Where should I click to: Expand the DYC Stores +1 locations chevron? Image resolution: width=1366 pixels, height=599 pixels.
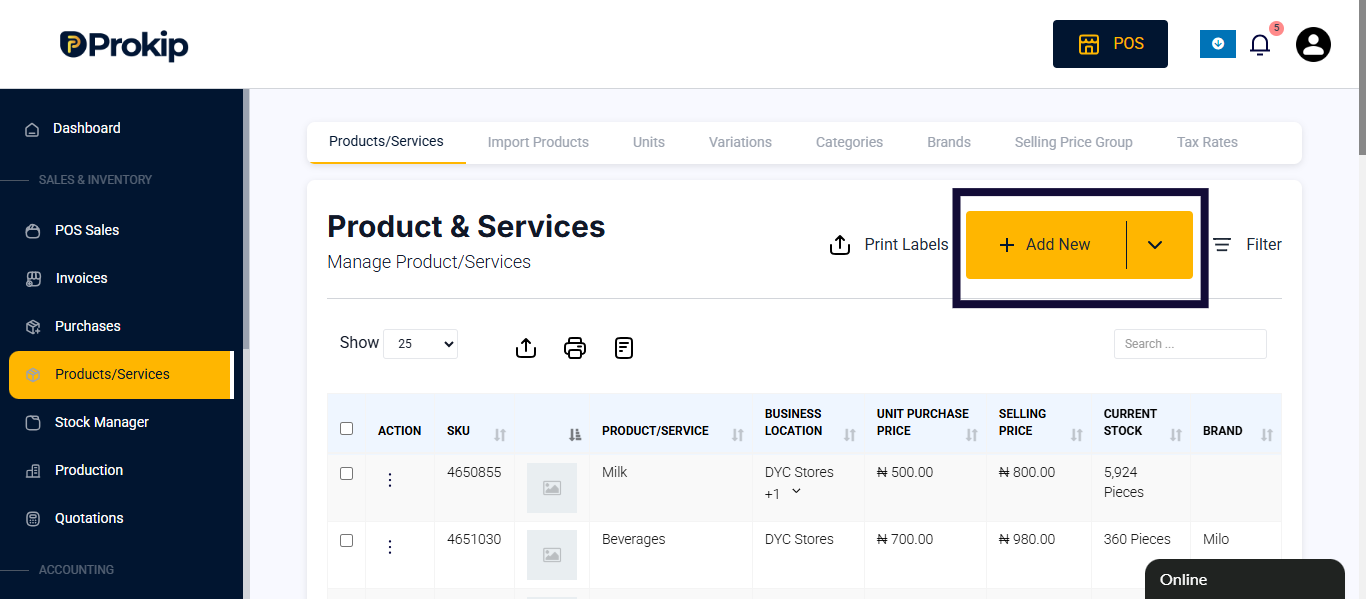coord(796,491)
